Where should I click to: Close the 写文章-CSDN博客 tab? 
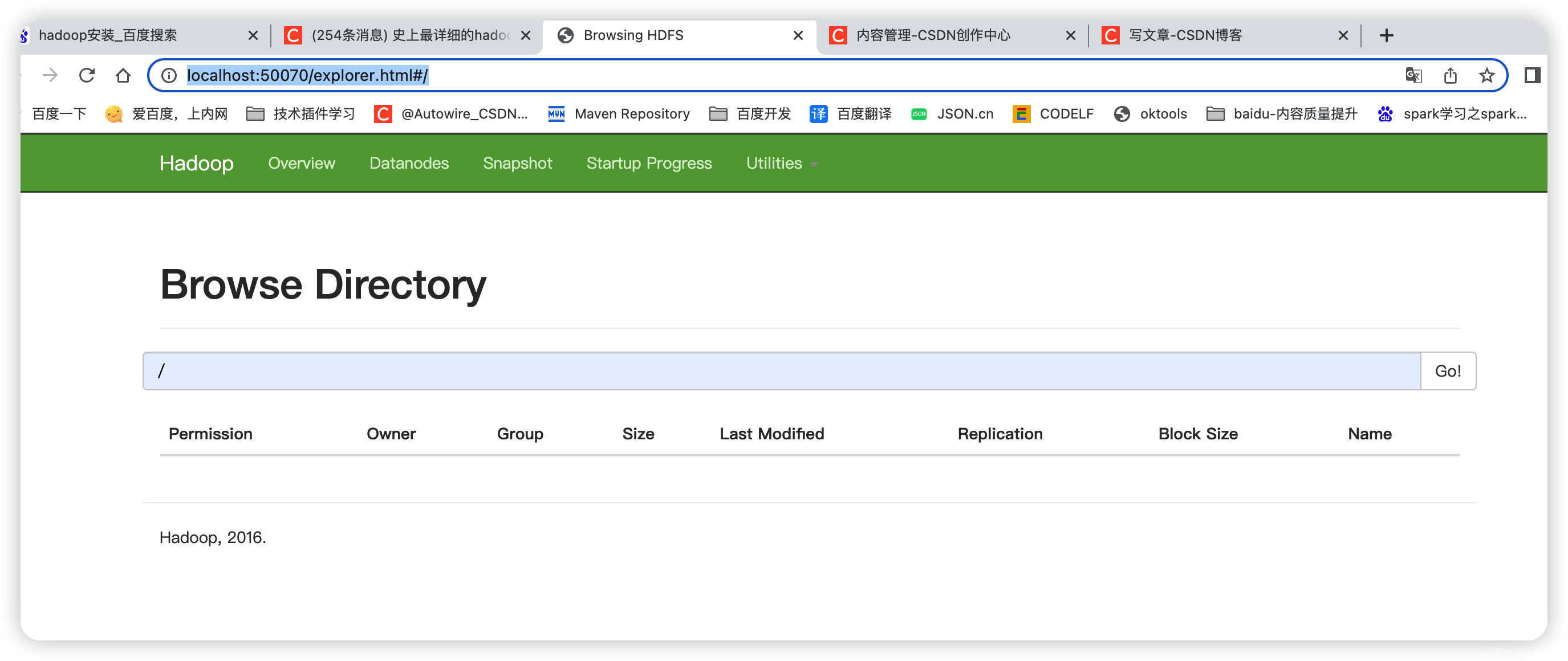pyautogui.click(x=1343, y=35)
